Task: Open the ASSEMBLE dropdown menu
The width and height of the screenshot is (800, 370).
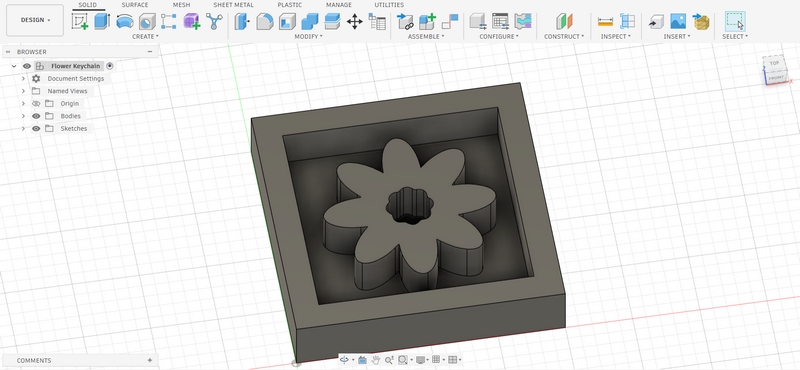Action: [426, 37]
